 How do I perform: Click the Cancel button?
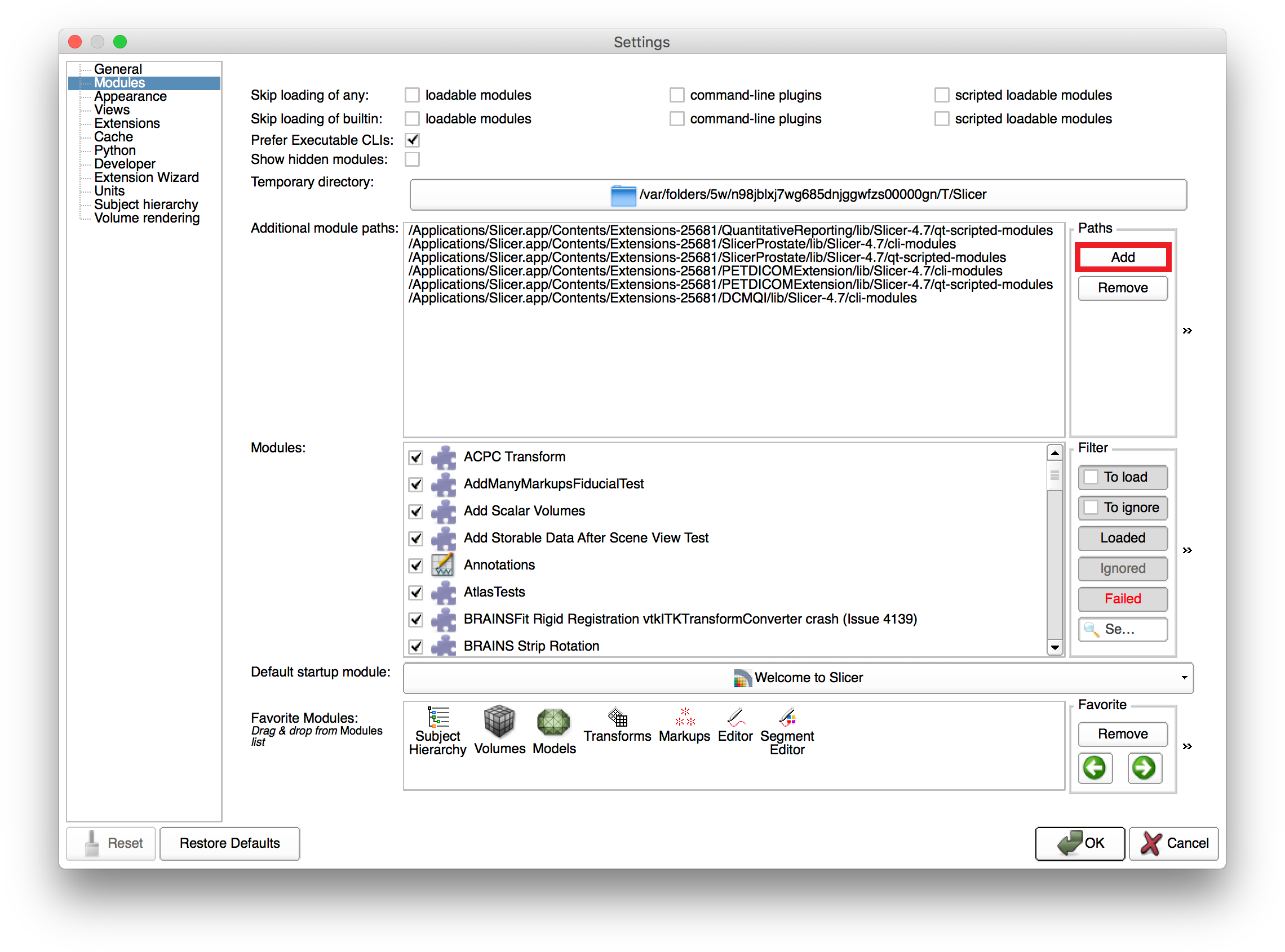coord(1173,844)
